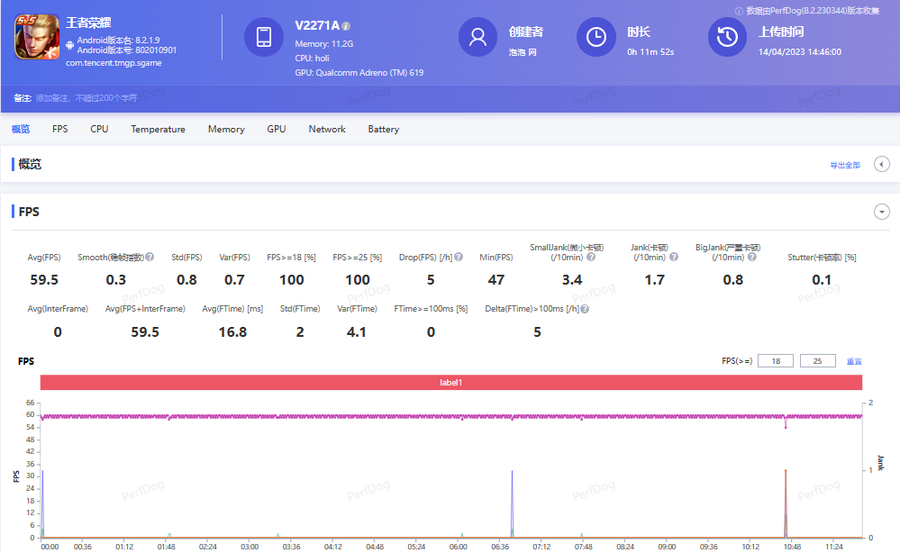Image resolution: width=900 pixels, height=553 pixels.
Task: Switch to the CPU tab
Action: click(99, 129)
